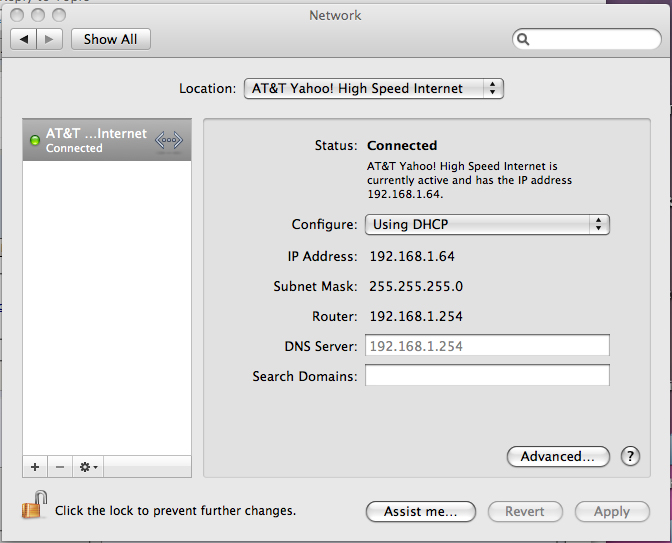Click the Location: label
Screen dimensions: 672x543
[x=207, y=89]
